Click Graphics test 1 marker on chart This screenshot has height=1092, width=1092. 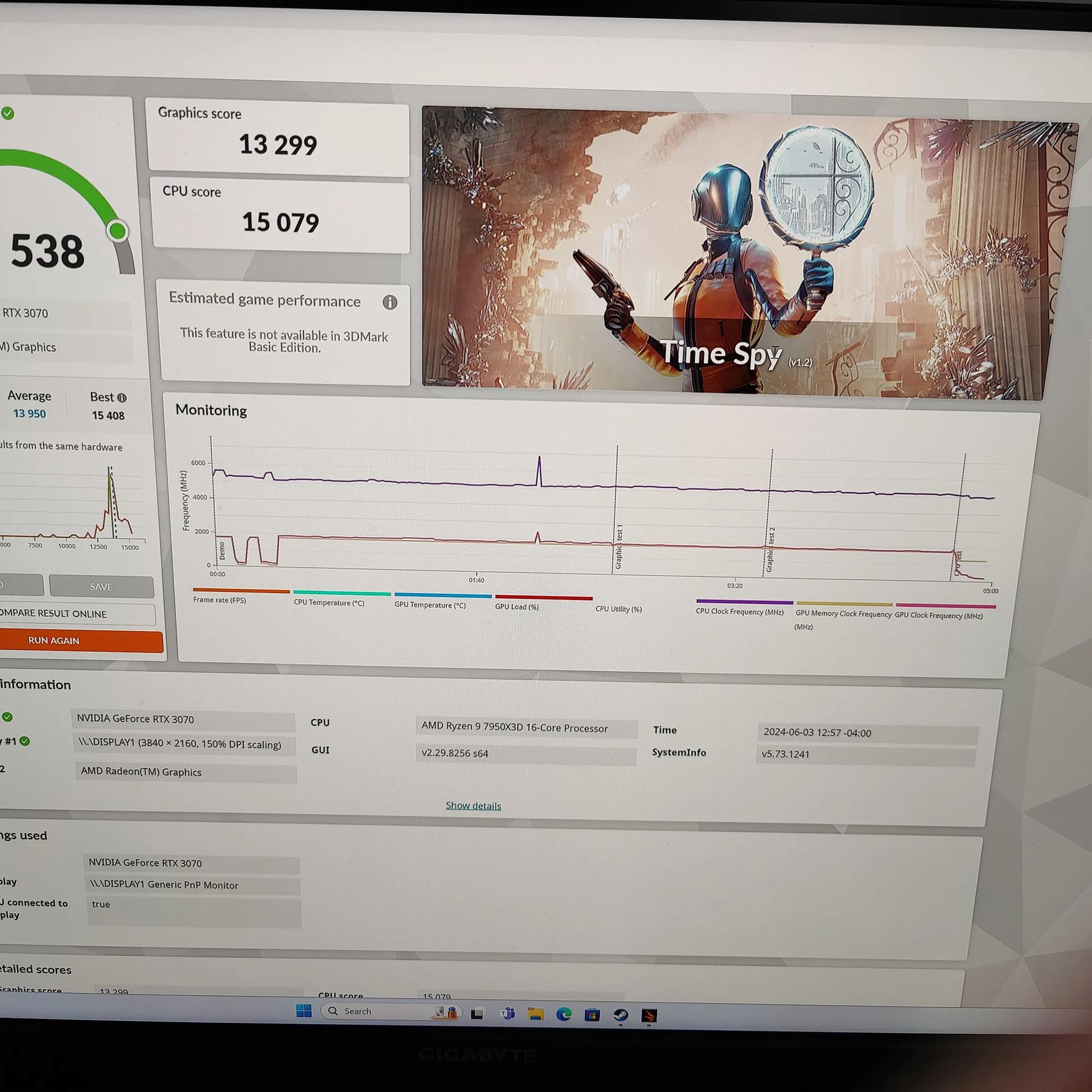pyautogui.click(x=619, y=546)
